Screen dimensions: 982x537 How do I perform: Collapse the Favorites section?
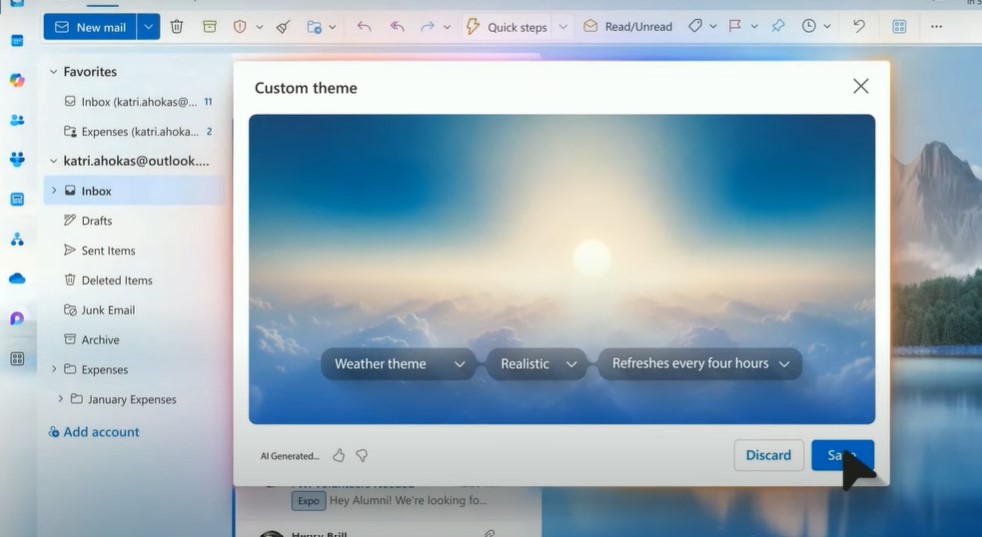pos(53,72)
